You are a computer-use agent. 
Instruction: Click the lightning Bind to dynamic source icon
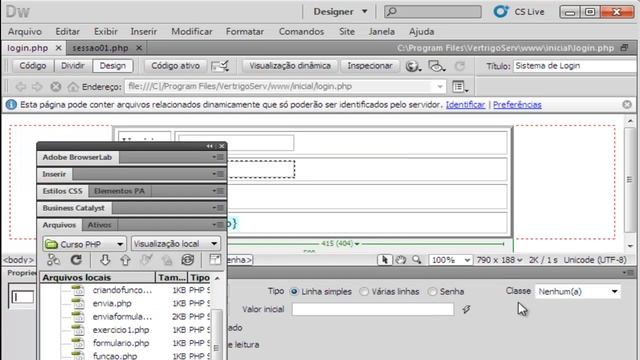466,309
